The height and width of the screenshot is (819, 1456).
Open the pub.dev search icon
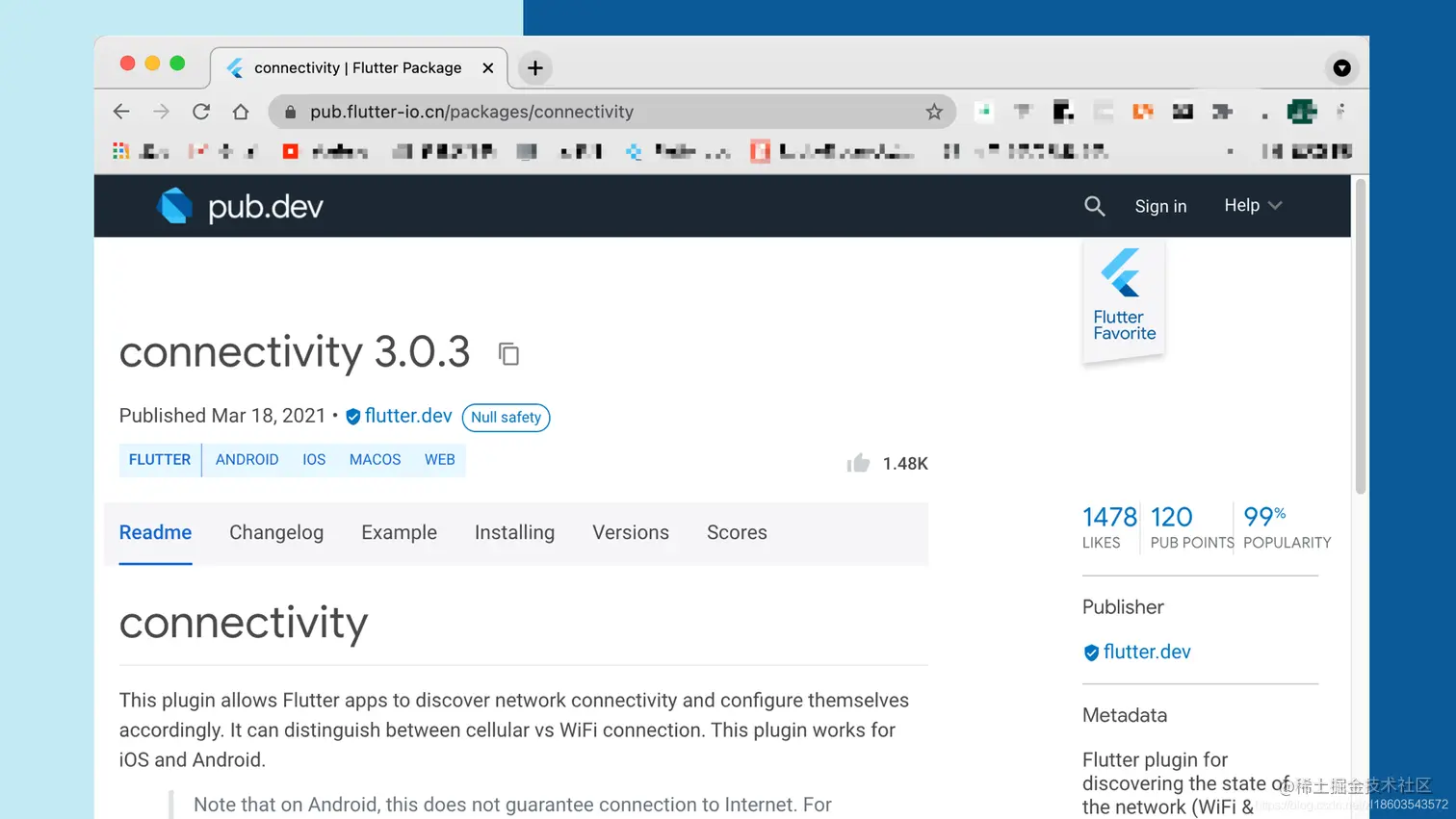pos(1094,206)
